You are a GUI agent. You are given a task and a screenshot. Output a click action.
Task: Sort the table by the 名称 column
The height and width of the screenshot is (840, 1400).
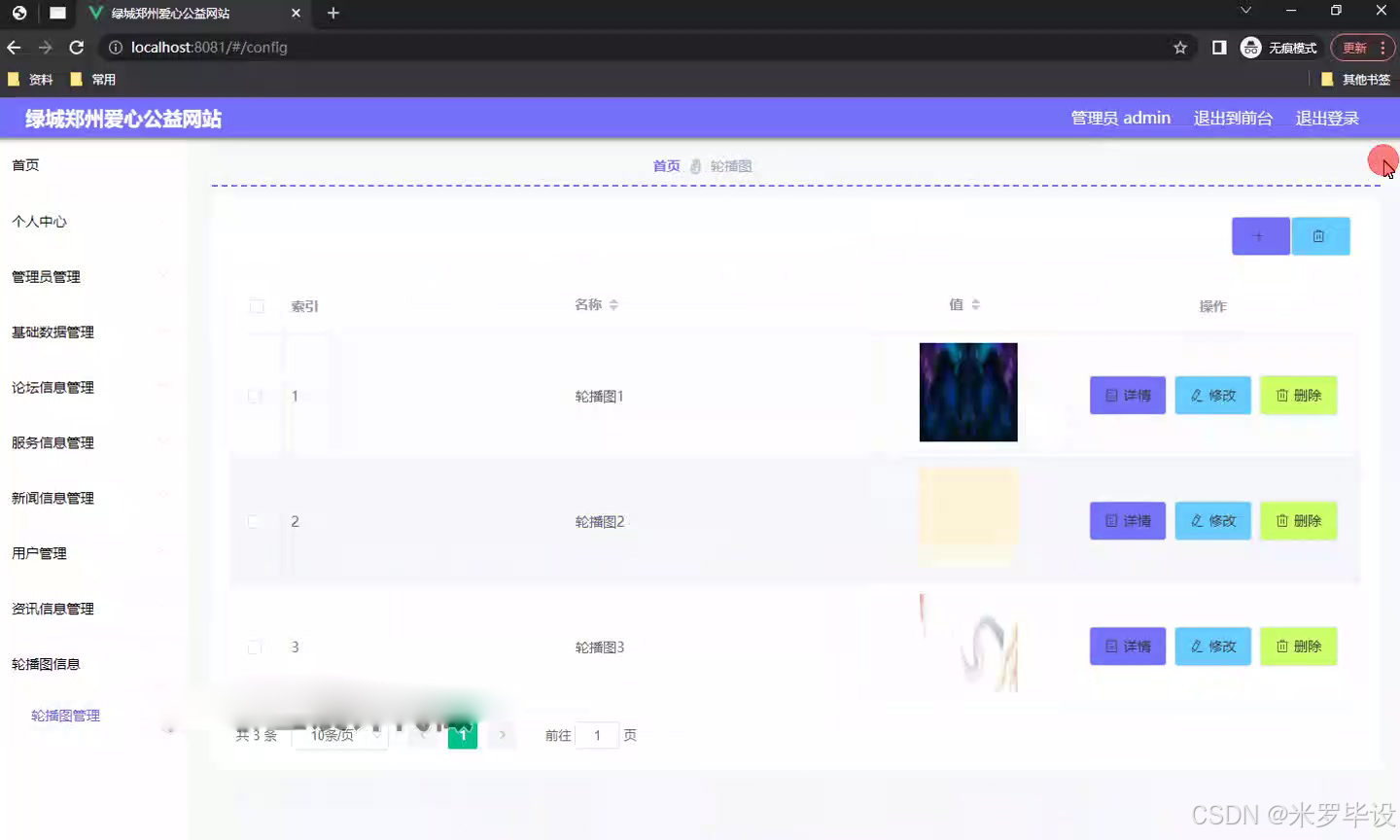point(612,303)
